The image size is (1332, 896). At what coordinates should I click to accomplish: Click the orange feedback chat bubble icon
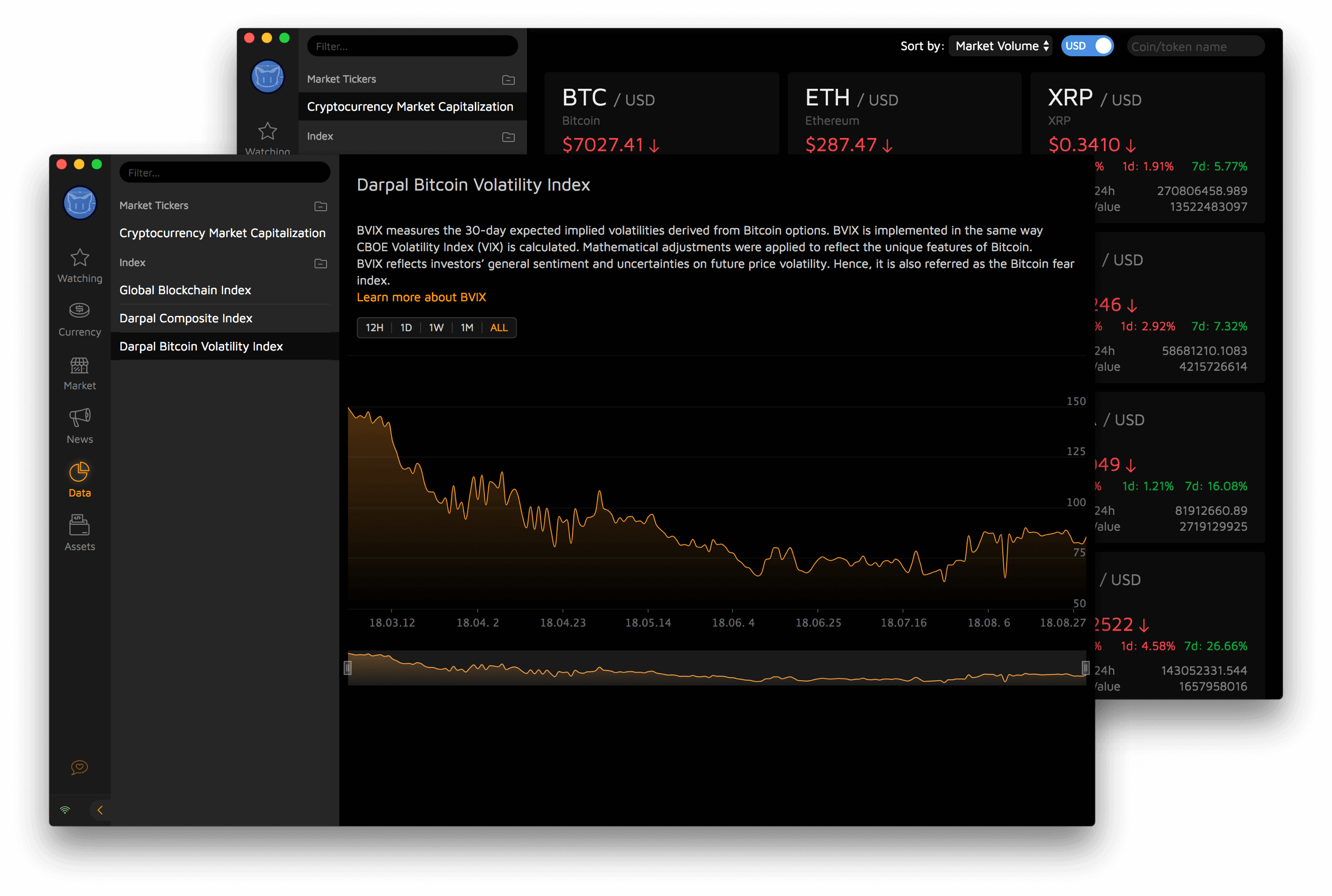coord(79,767)
